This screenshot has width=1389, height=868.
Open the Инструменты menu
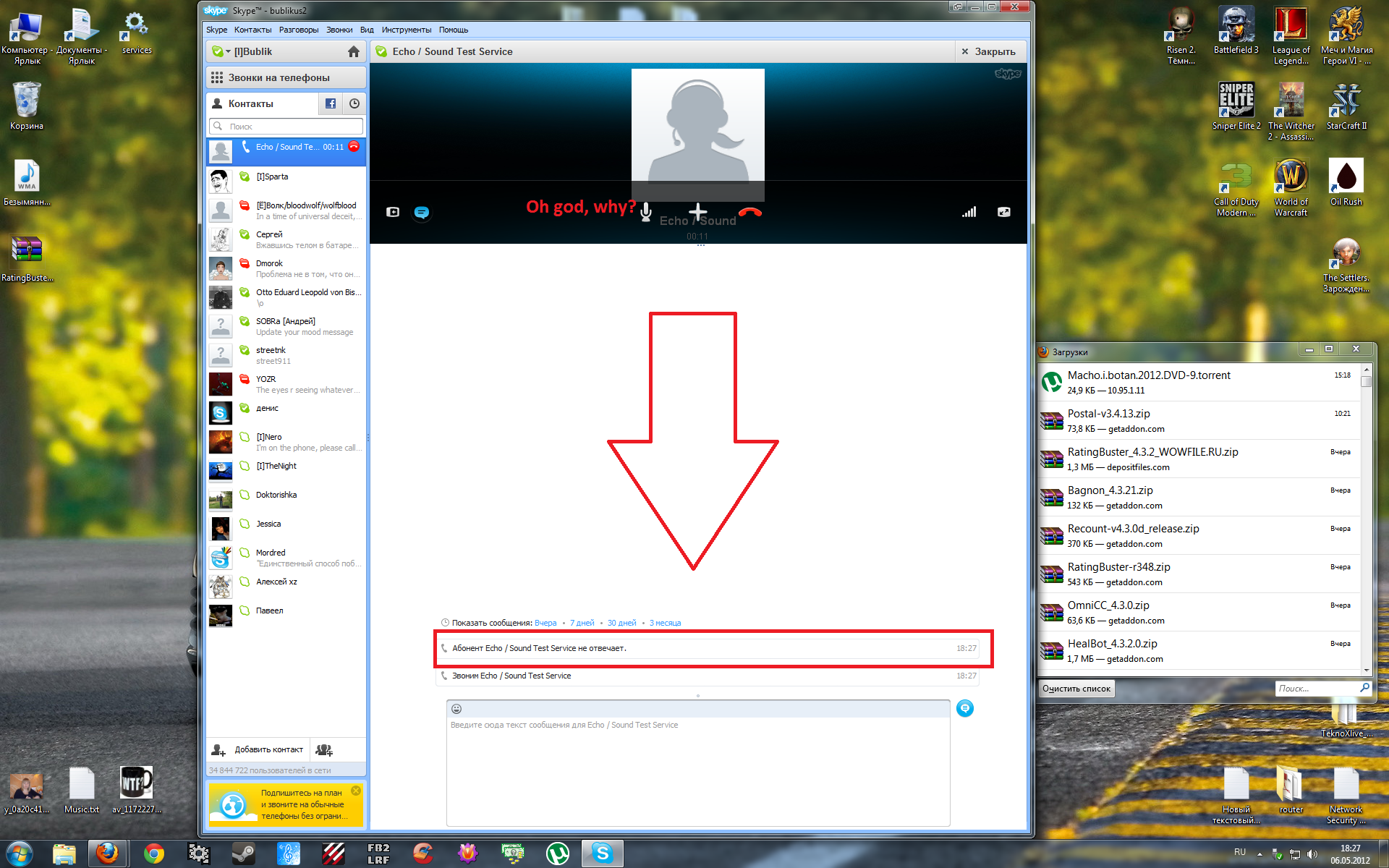[407, 30]
